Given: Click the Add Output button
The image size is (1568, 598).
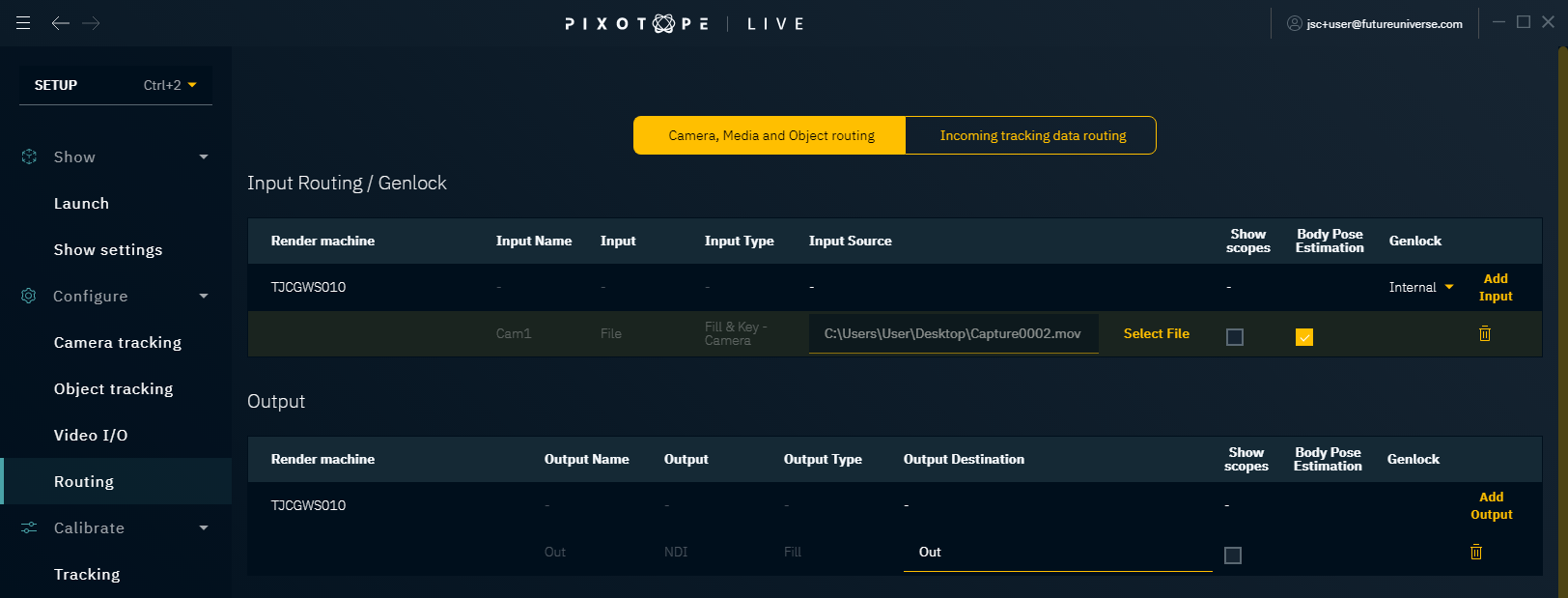Looking at the screenshot, I should click(1491, 505).
